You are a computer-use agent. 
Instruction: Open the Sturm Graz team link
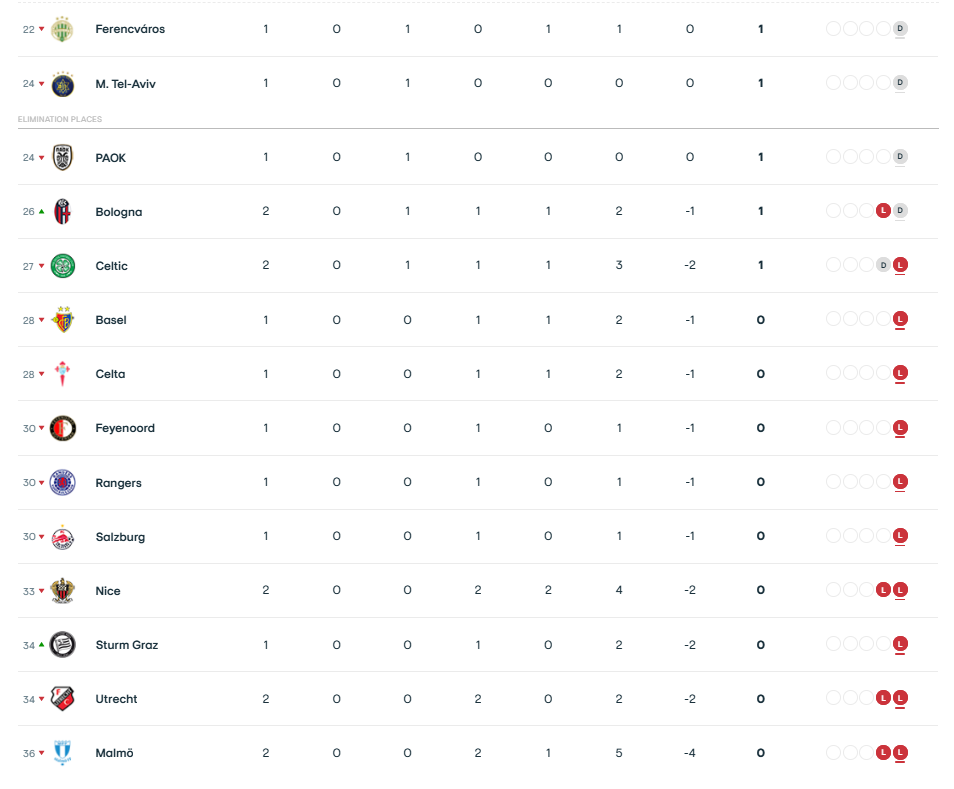126,645
